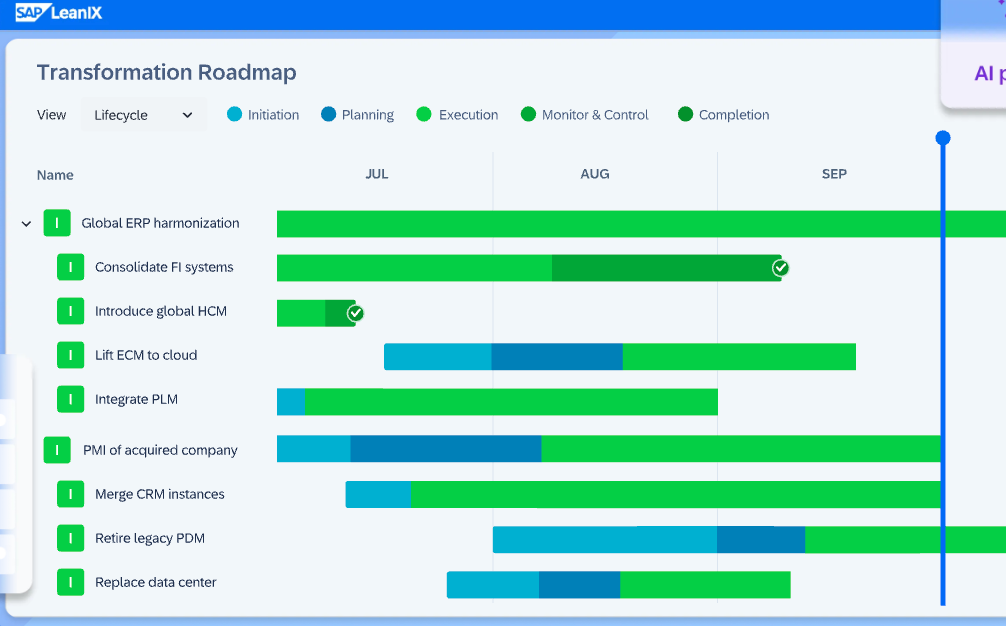Click the Monitor & Control legend dot
1006x626 pixels.
click(x=528, y=114)
